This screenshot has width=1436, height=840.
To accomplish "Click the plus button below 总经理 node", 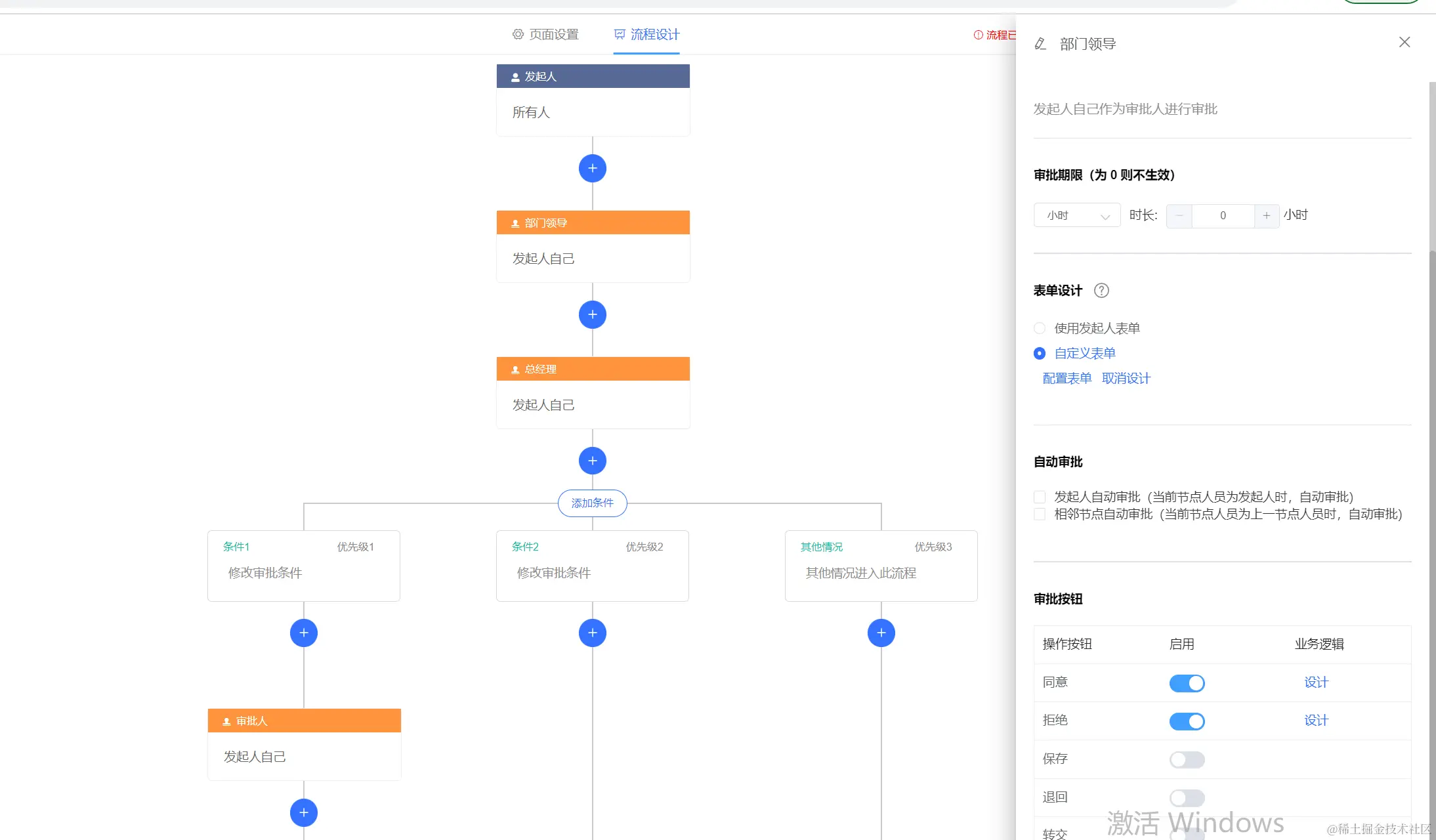I will coord(592,461).
